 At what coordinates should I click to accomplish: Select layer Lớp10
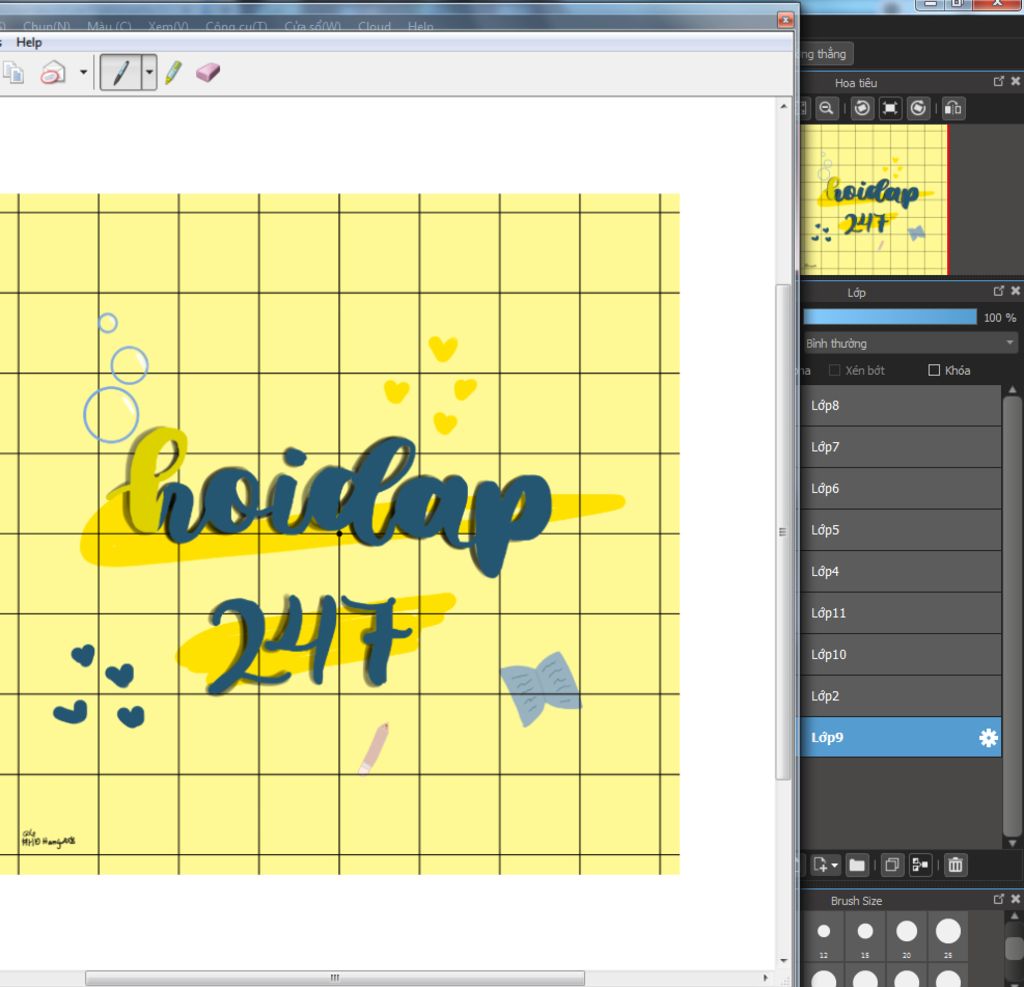tap(900, 655)
